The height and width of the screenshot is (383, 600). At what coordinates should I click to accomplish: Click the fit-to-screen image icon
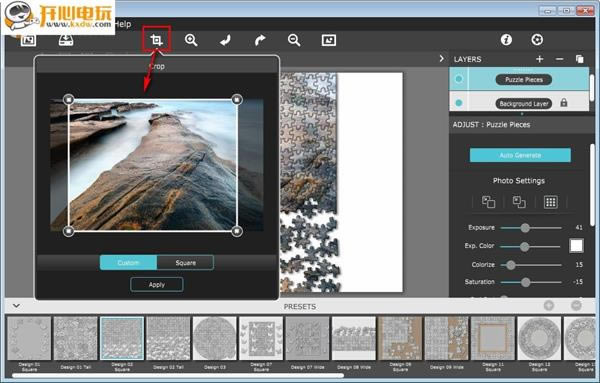point(329,40)
